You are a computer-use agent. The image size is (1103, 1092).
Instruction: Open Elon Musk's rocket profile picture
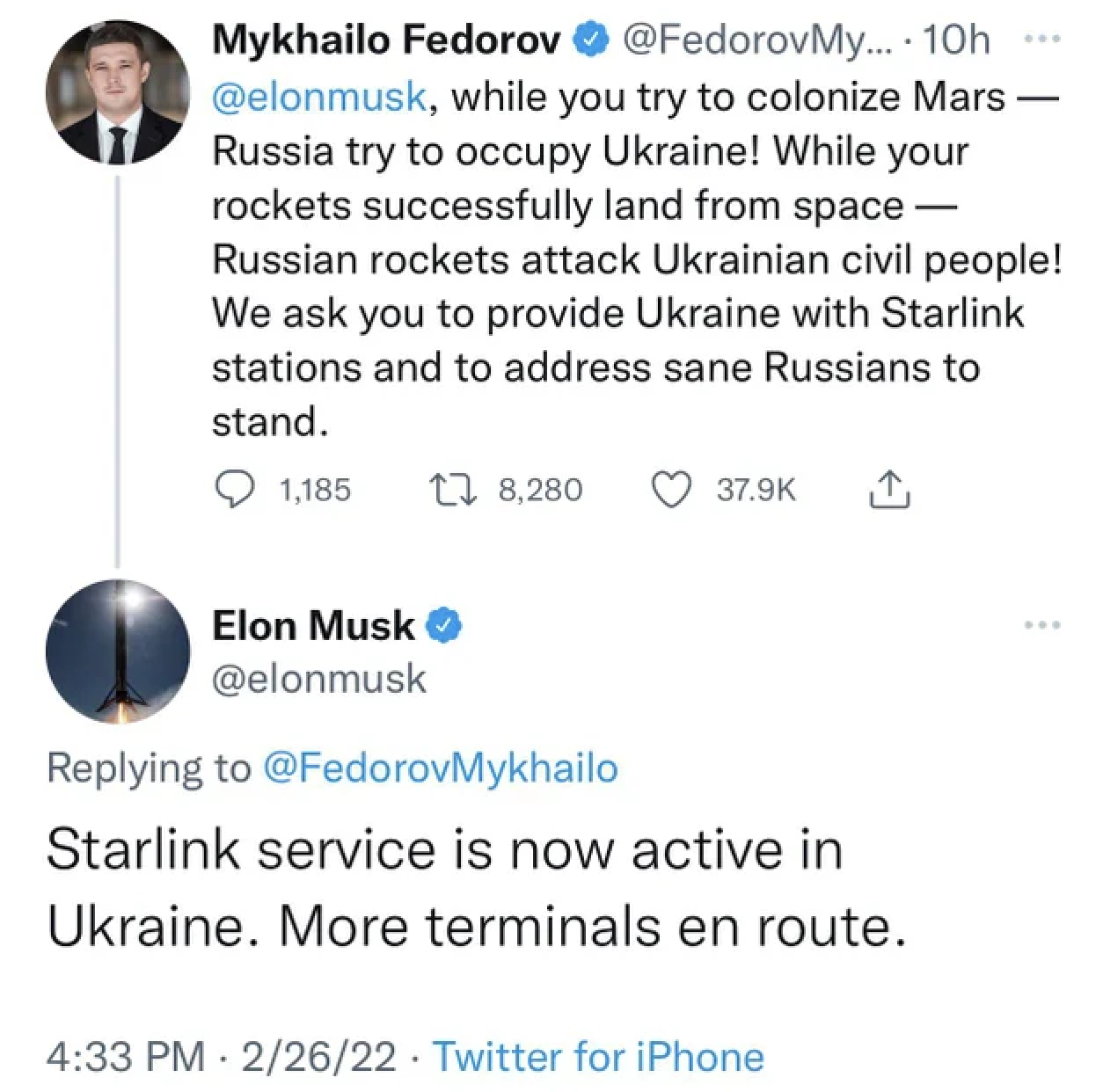tap(117, 652)
